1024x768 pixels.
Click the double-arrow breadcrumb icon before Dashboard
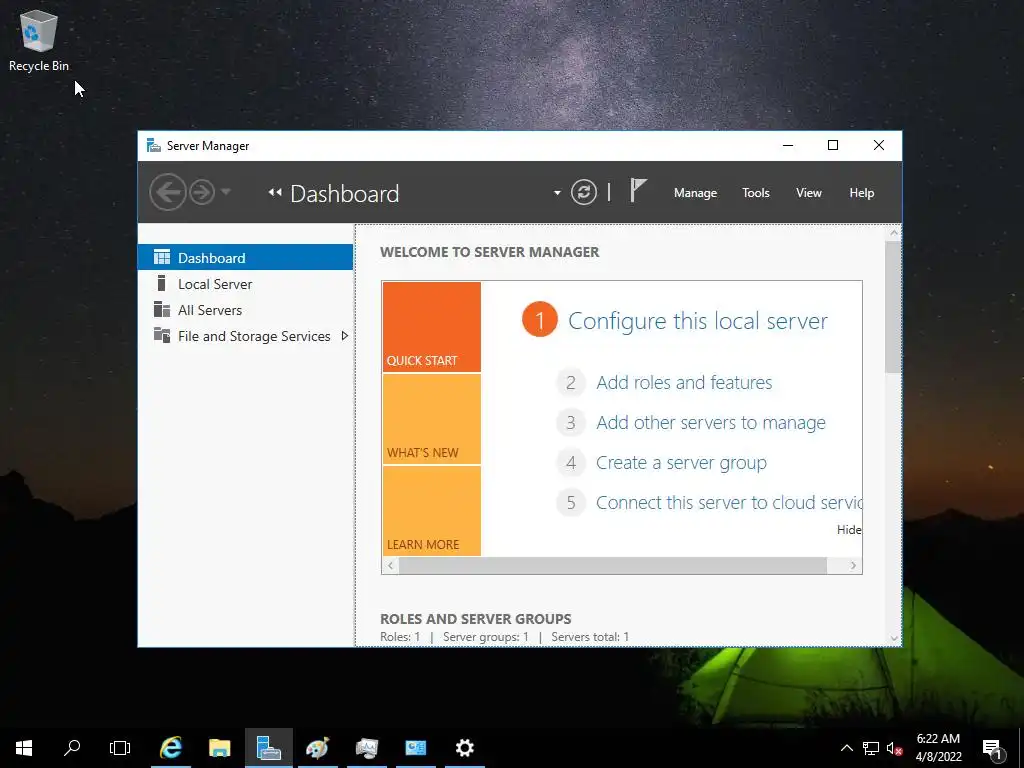[275, 193]
